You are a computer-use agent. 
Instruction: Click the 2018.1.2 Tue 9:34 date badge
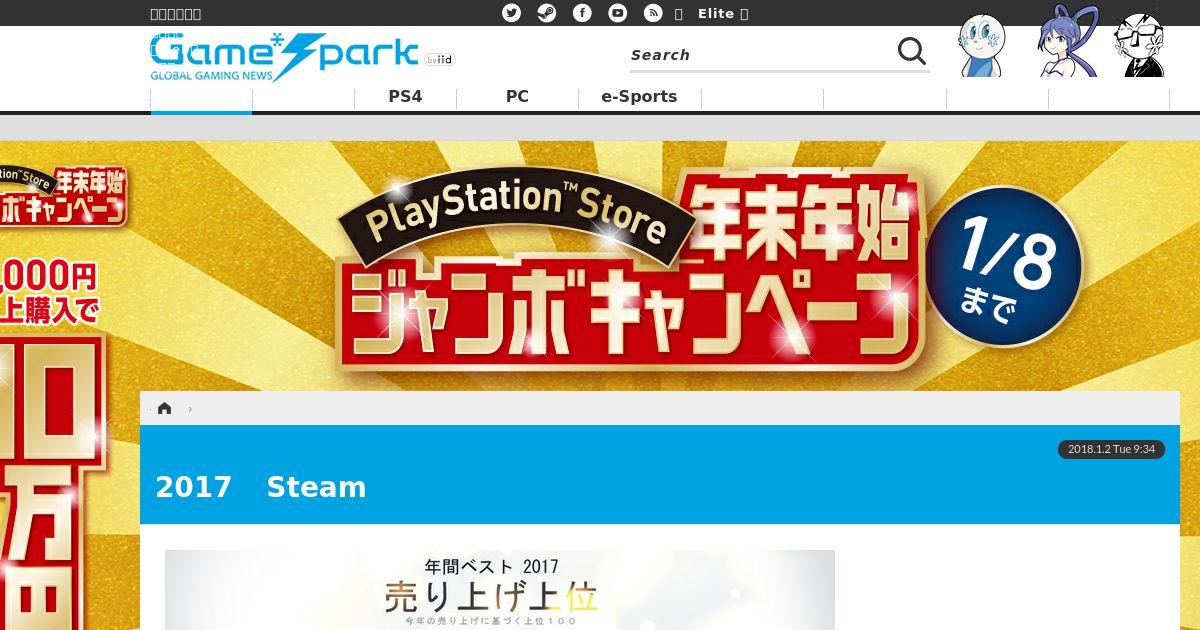click(1111, 449)
